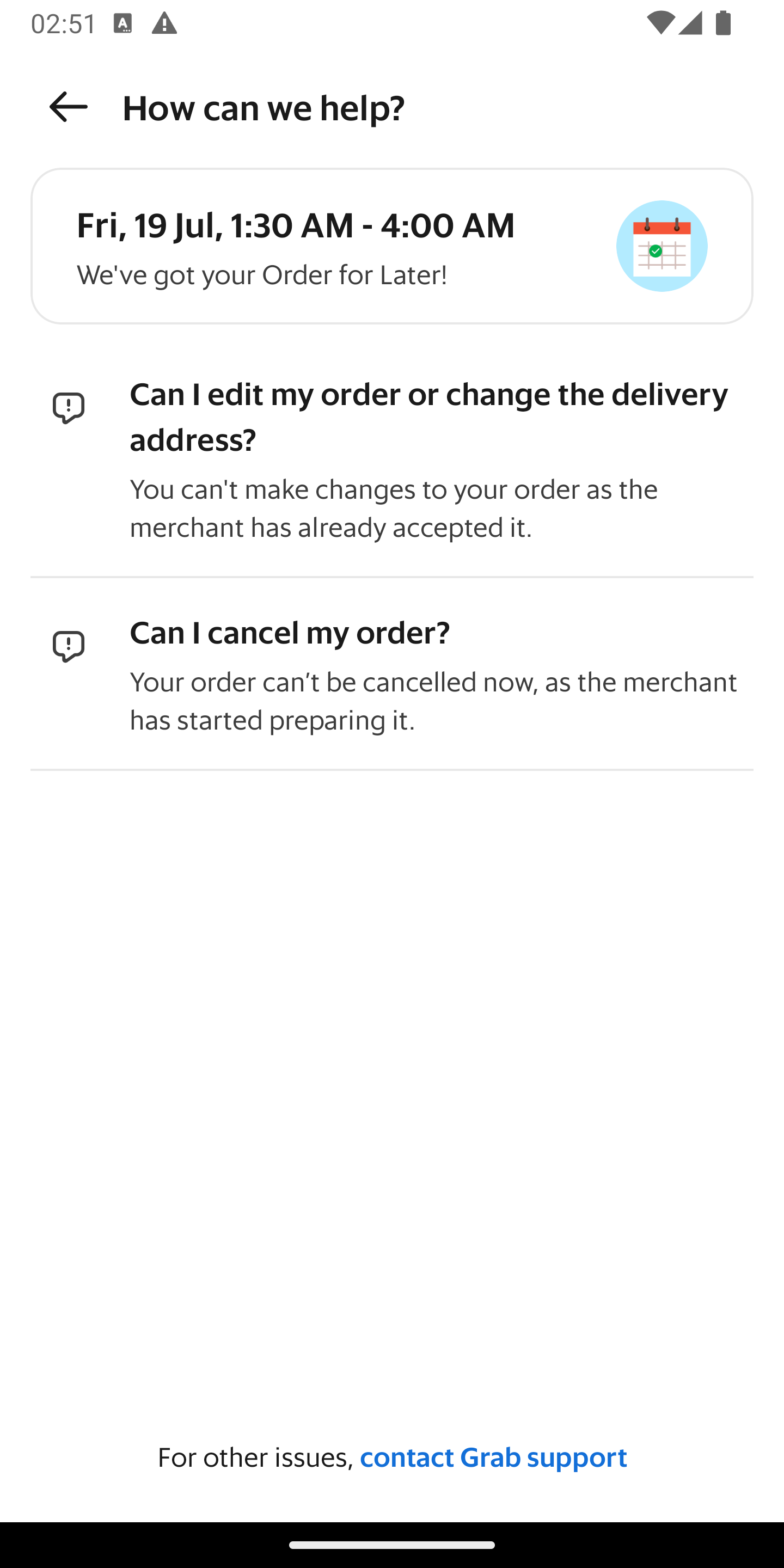Tap the scheduled order calendar icon
This screenshot has width=784, height=1568.
coord(661,246)
